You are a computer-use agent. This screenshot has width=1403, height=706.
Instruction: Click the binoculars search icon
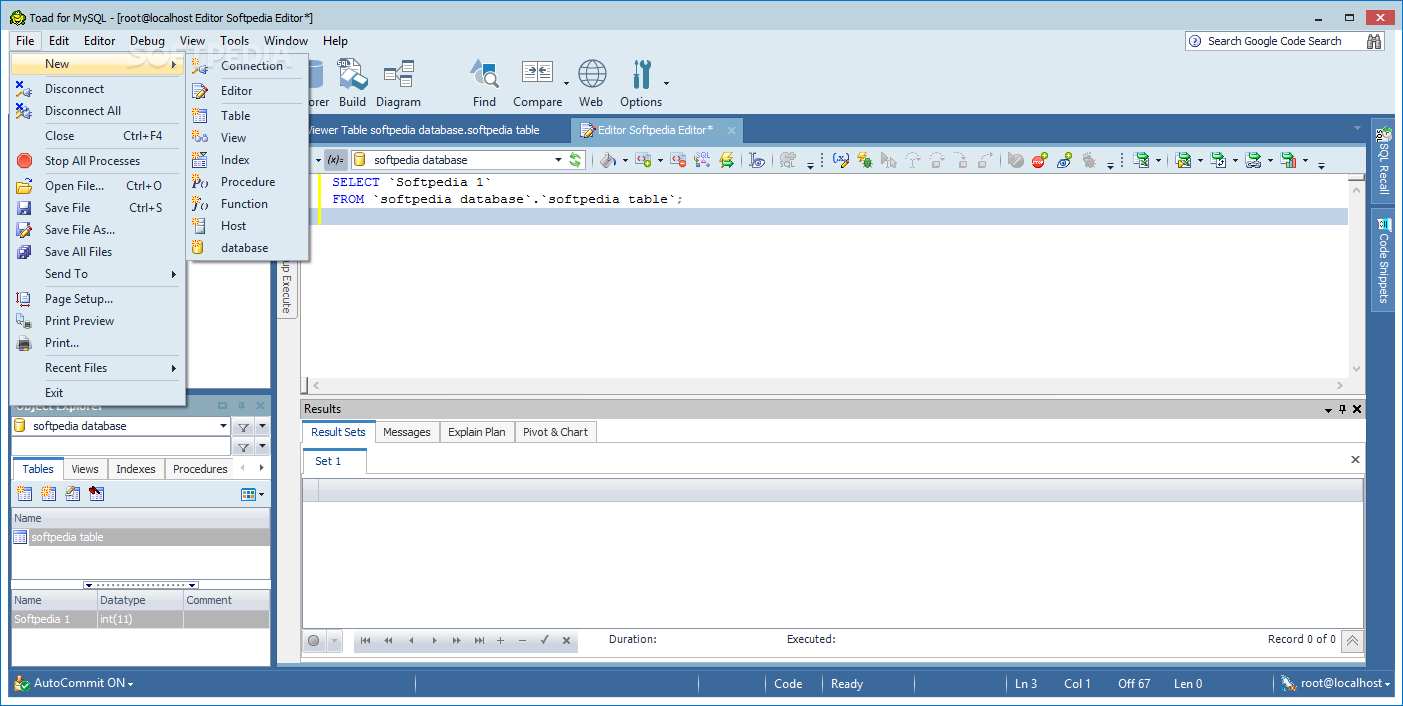click(1374, 41)
